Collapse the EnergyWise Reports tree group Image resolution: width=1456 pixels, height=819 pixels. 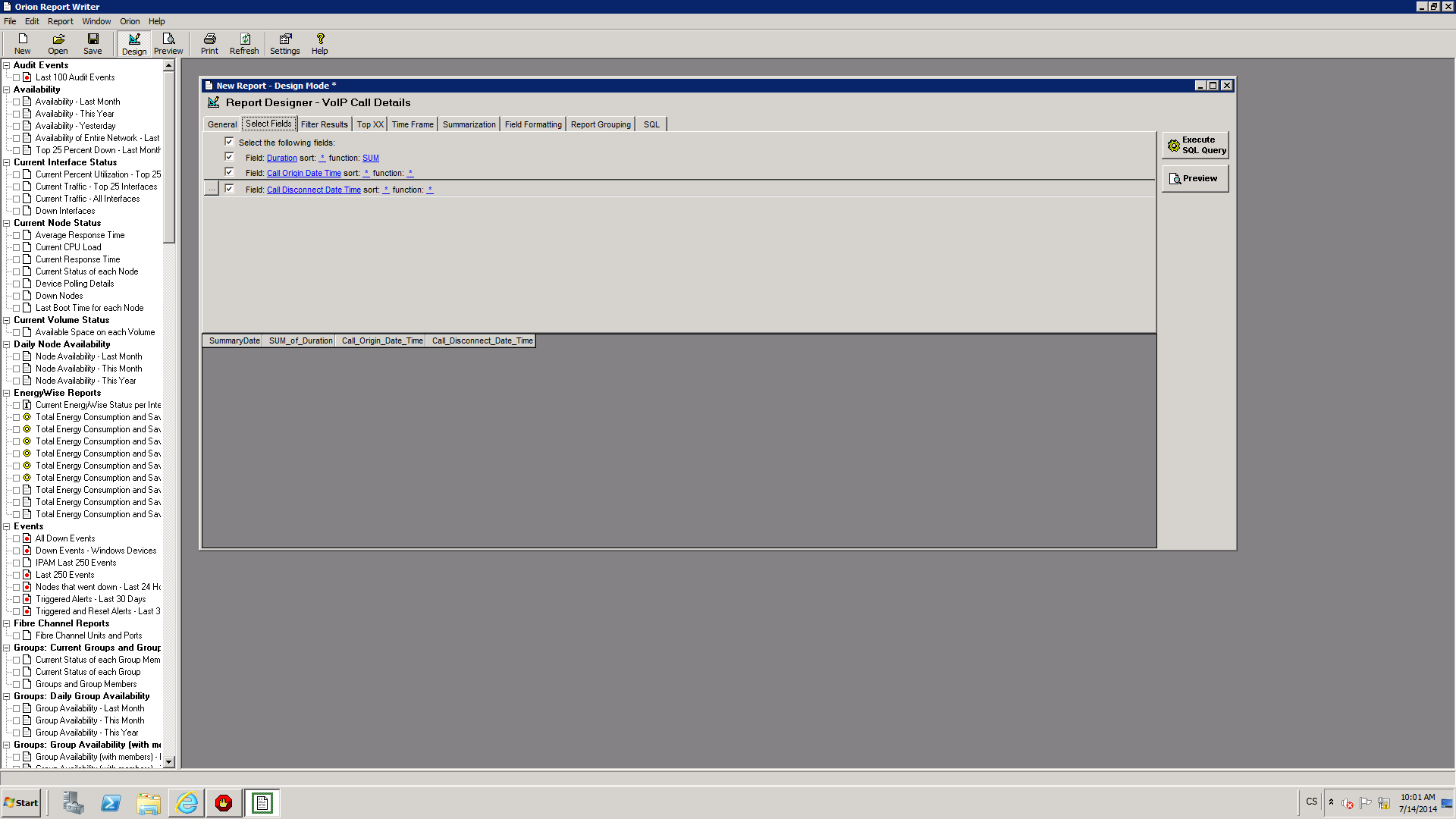7,393
